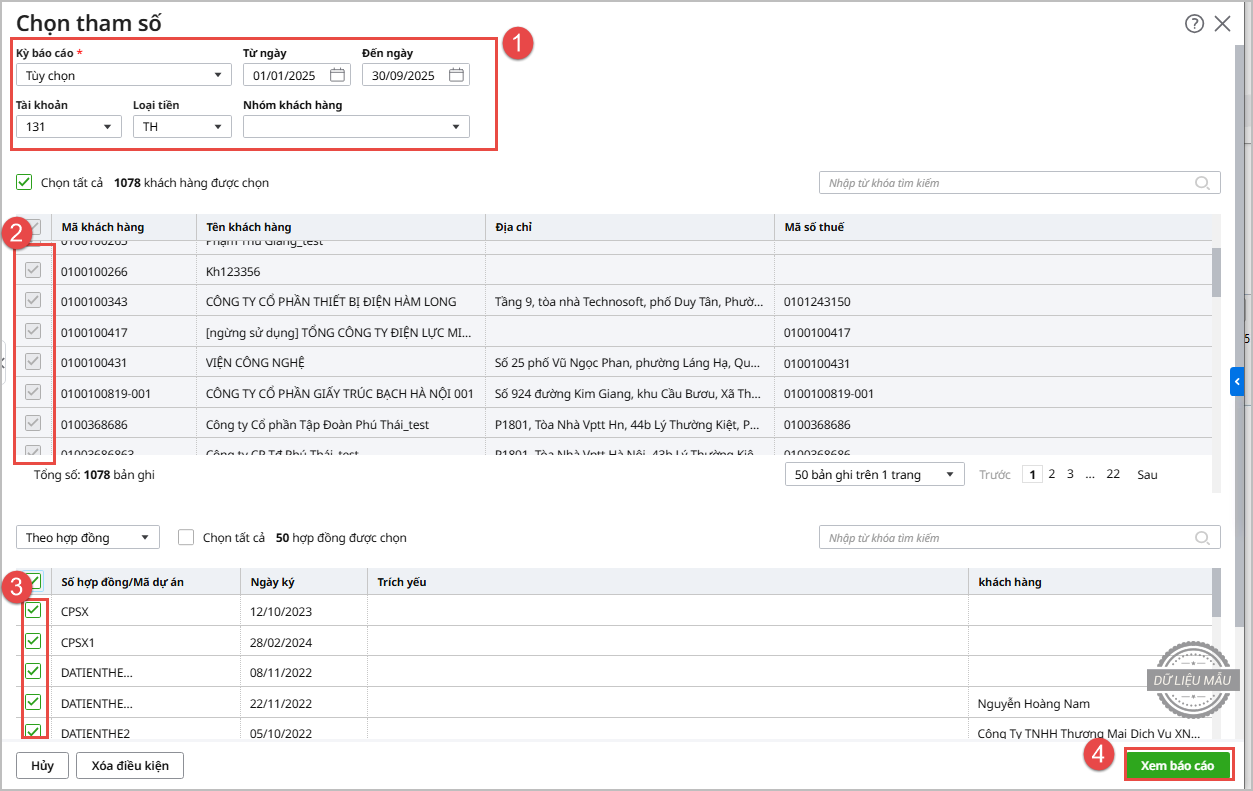This screenshot has width=1253, height=791.
Task: Click the Xóa điều kiện button
Action: pos(130,766)
